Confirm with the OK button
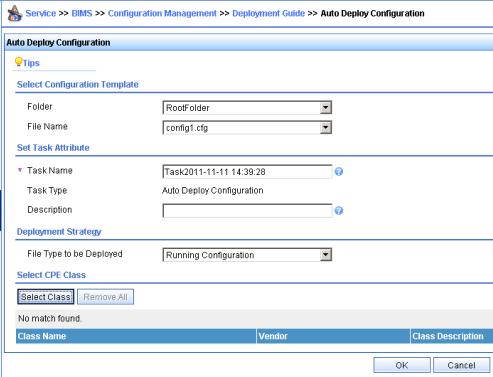Viewport: 493px width, 377px height. point(402,365)
